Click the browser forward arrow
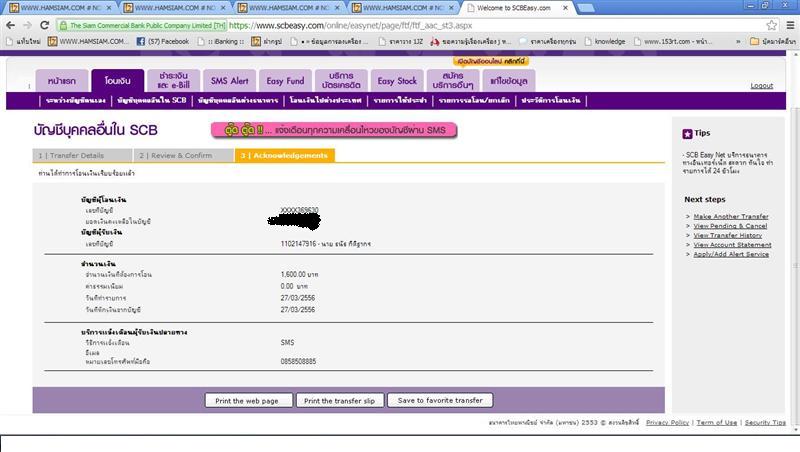800x452 pixels. (x=28, y=25)
